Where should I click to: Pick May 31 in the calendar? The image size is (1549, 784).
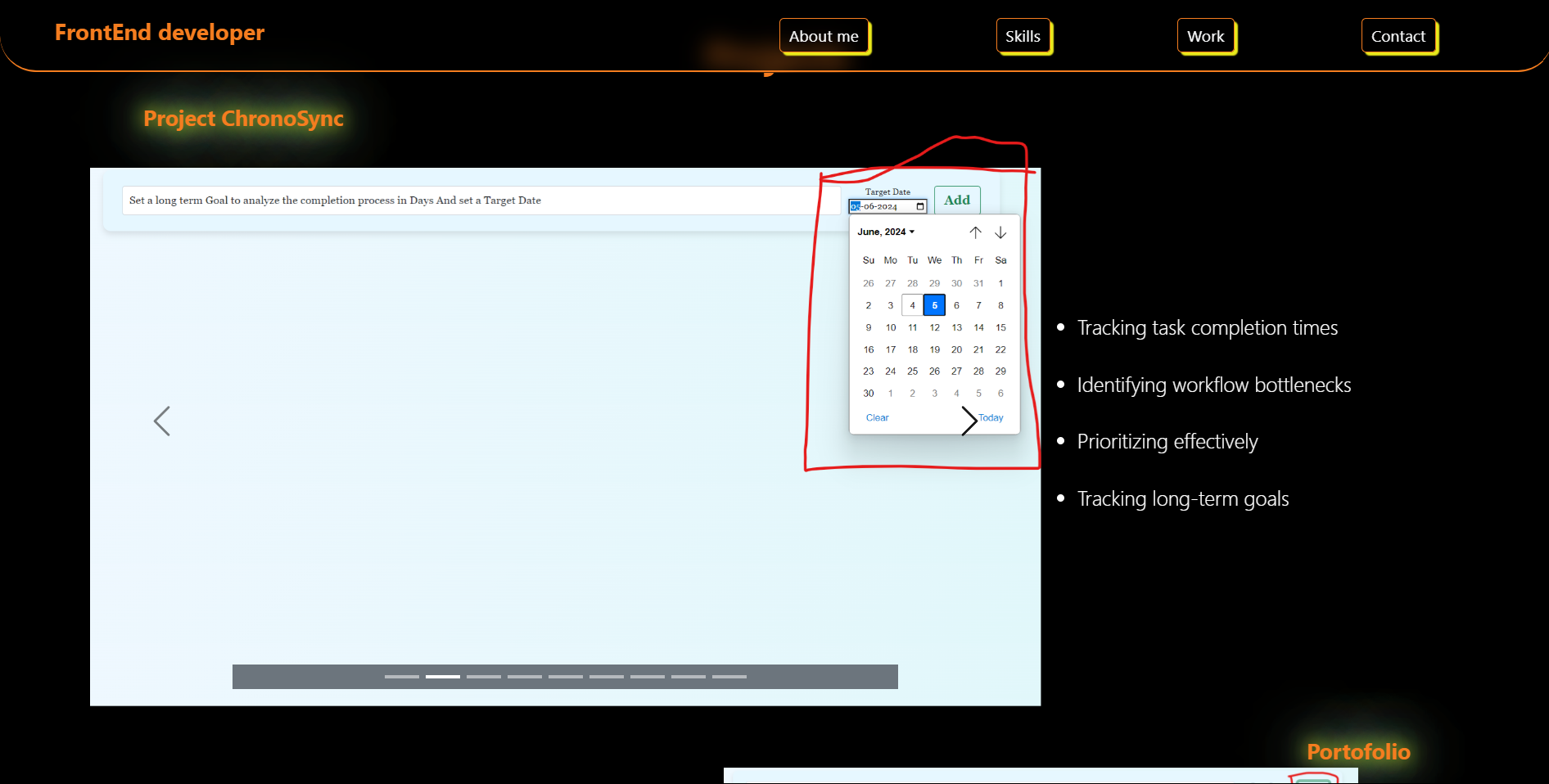(x=978, y=283)
